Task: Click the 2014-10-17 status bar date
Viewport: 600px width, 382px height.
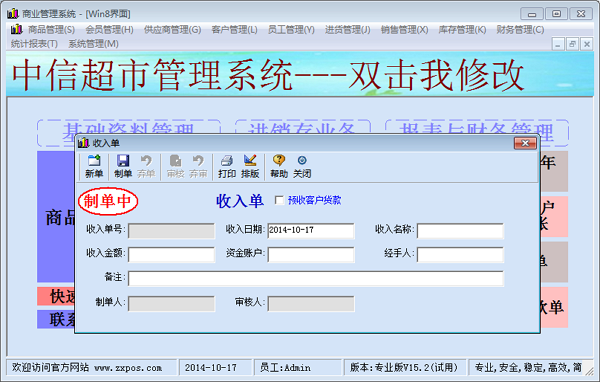Action: [211, 368]
